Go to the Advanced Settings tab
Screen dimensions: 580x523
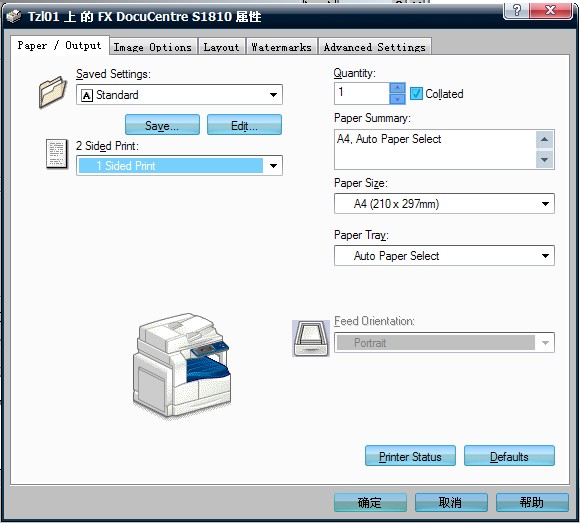pos(375,47)
